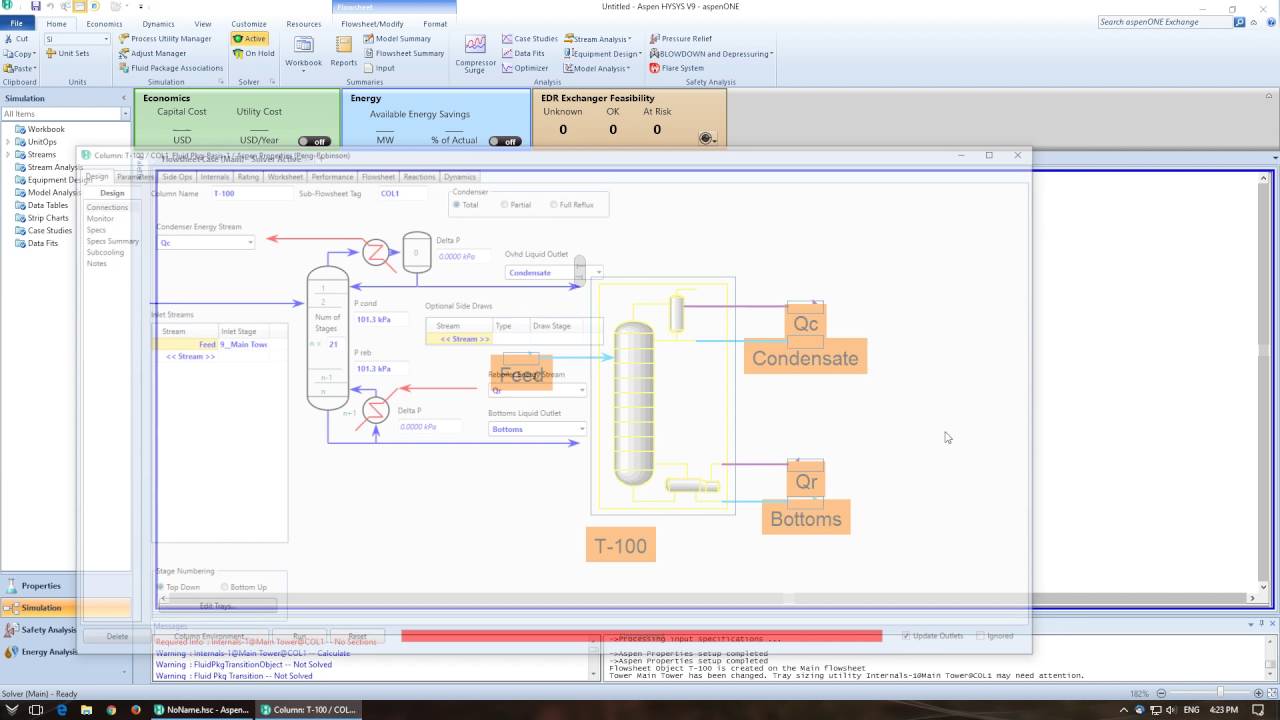Set solver to Active
The width and height of the screenshot is (1280, 720).
click(x=249, y=39)
